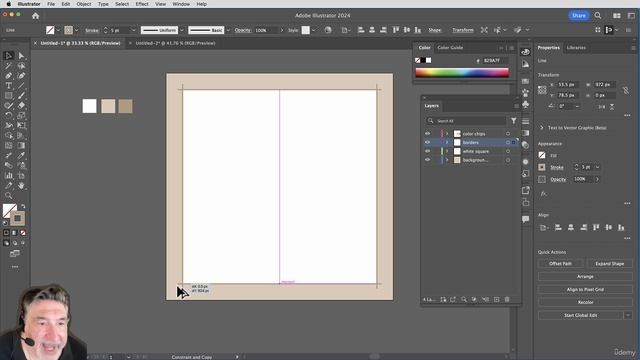The width and height of the screenshot is (640, 360).
Task: Click Align to Pixel Grid button
Action: (x=585, y=289)
